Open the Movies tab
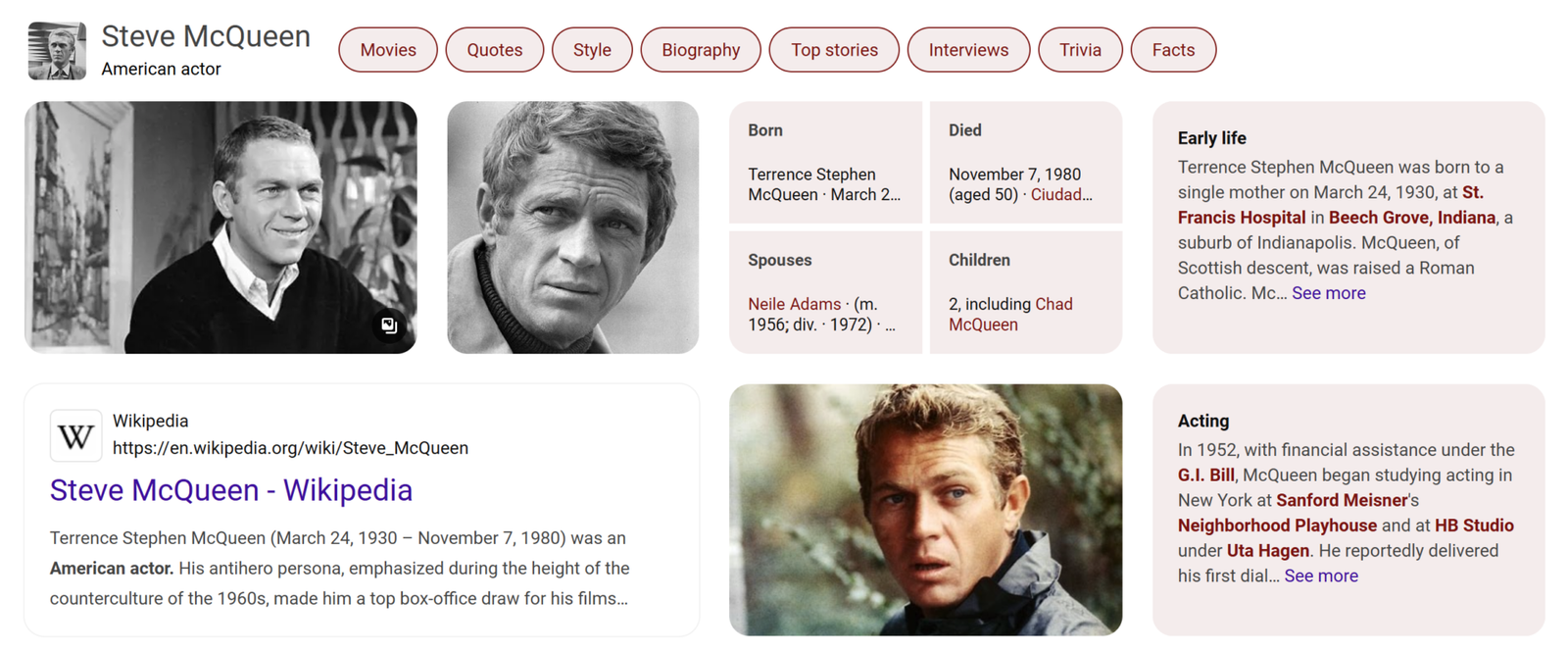Screen dimensions: 1568x651 [x=388, y=50]
